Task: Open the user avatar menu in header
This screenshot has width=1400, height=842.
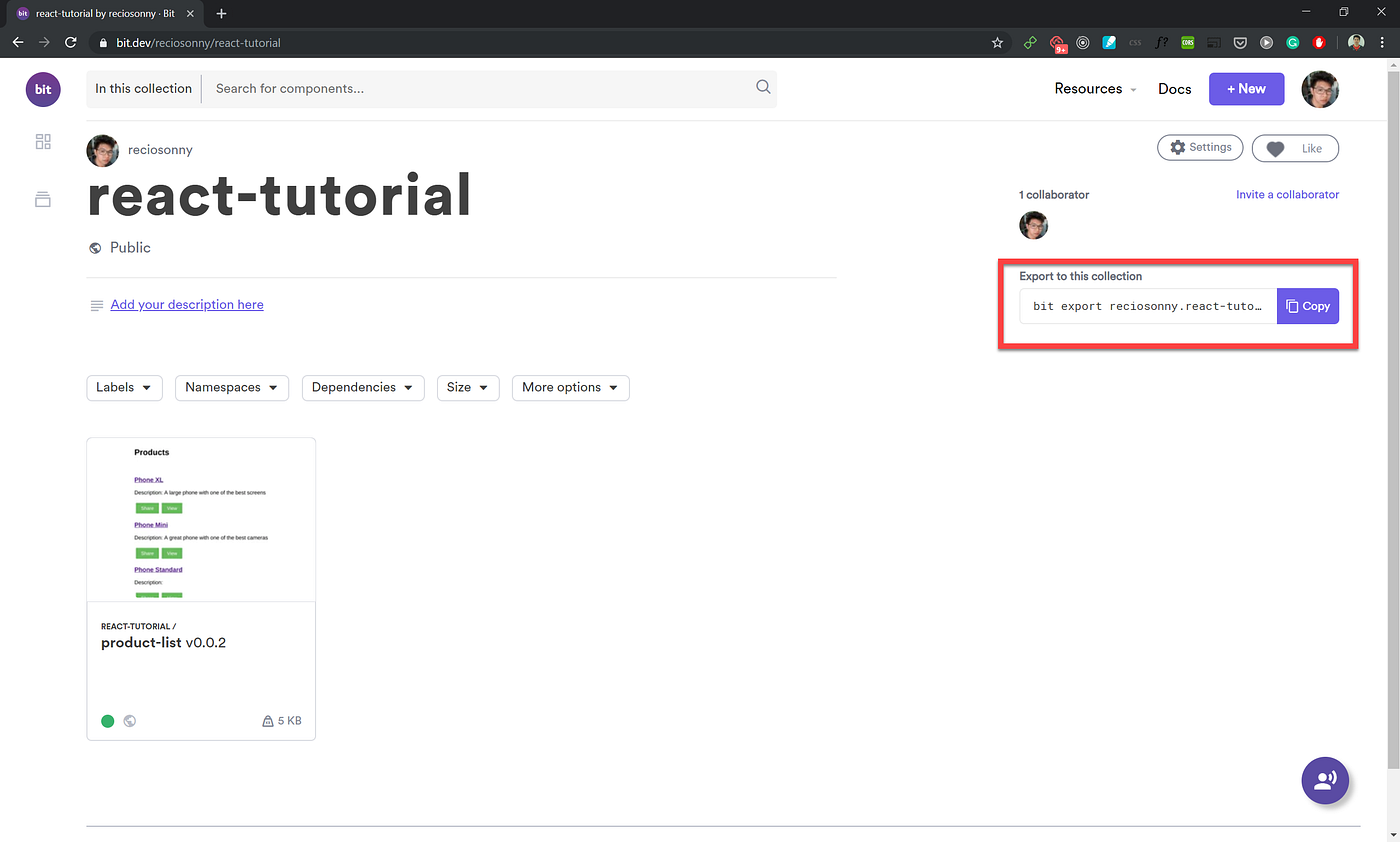Action: [x=1320, y=89]
